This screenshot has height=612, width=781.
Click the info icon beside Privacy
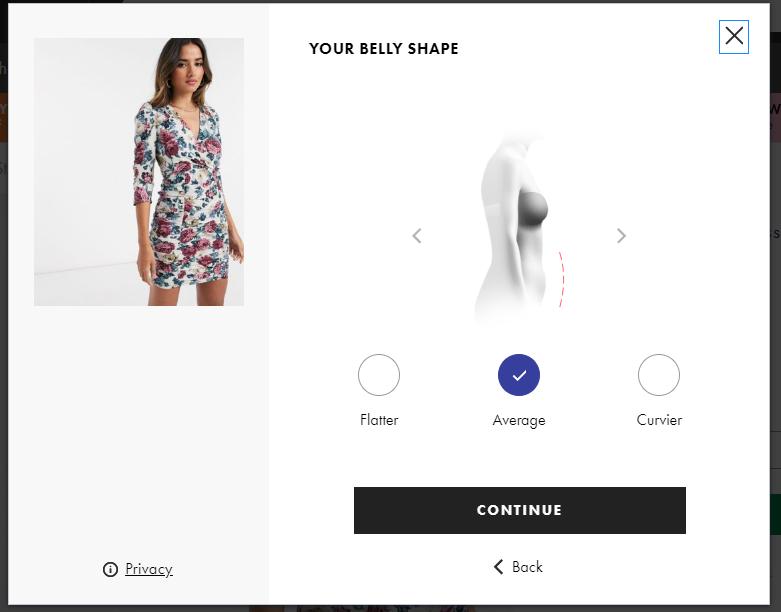pyautogui.click(x=110, y=569)
